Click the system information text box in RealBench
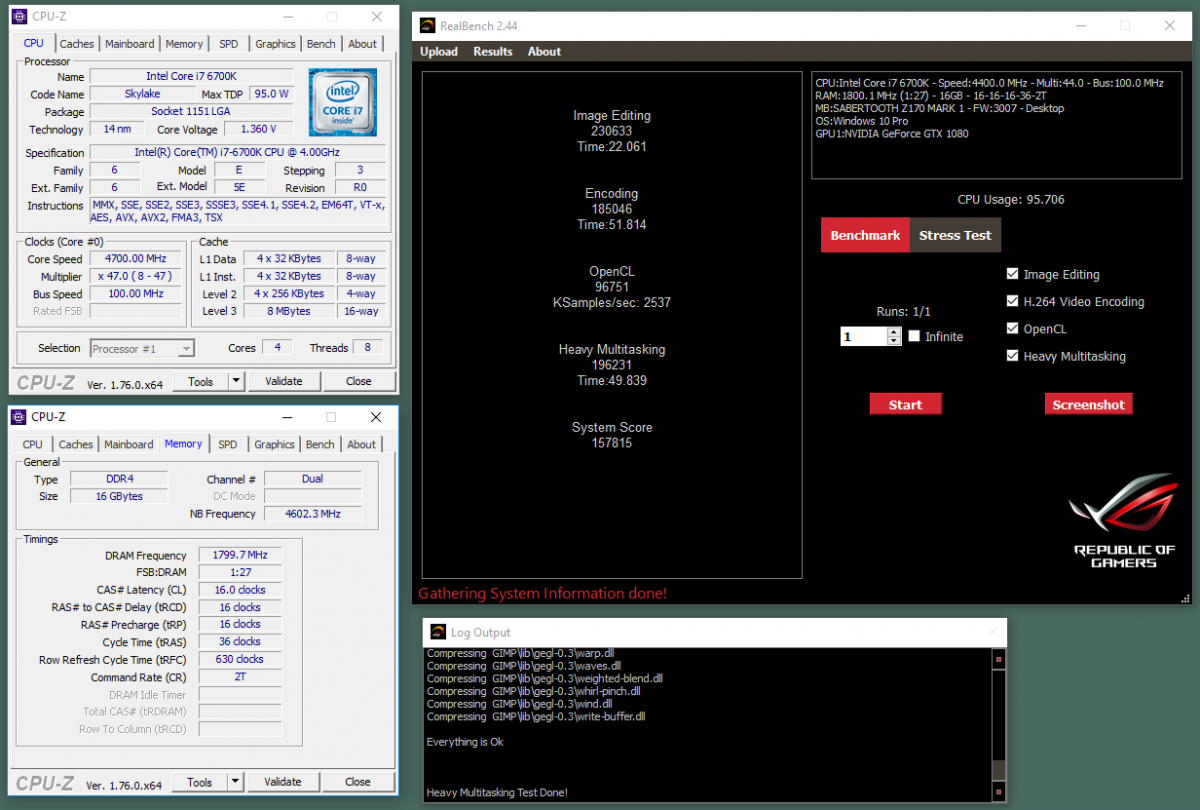The height and width of the screenshot is (810, 1200). (997, 125)
